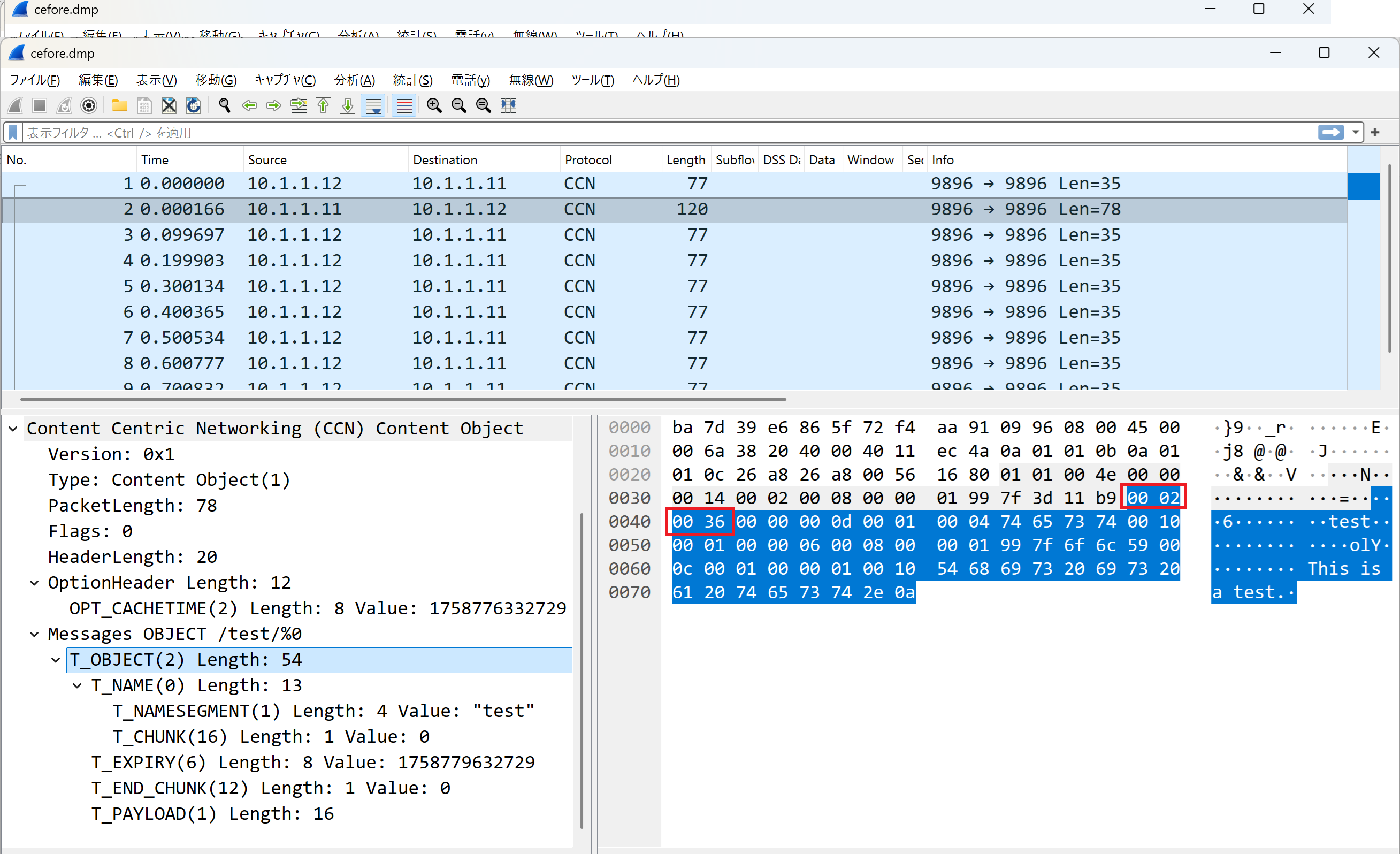
Task: Click the resize columns toolbar icon
Action: (x=508, y=106)
